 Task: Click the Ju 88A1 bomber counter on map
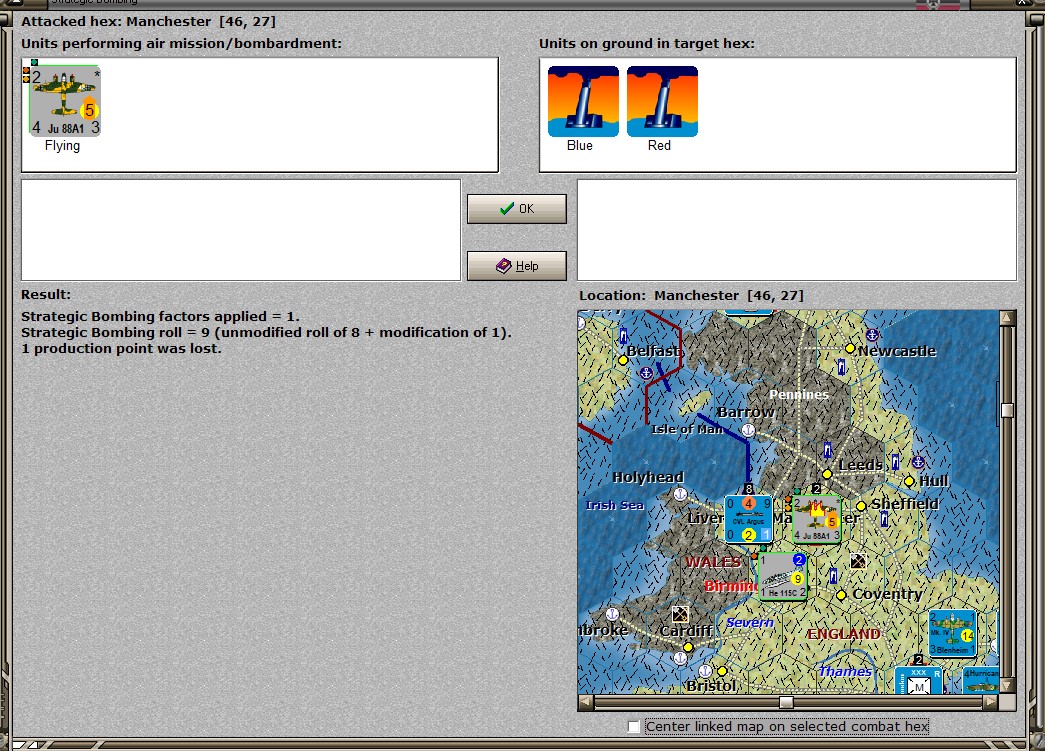tap(817, 519)
